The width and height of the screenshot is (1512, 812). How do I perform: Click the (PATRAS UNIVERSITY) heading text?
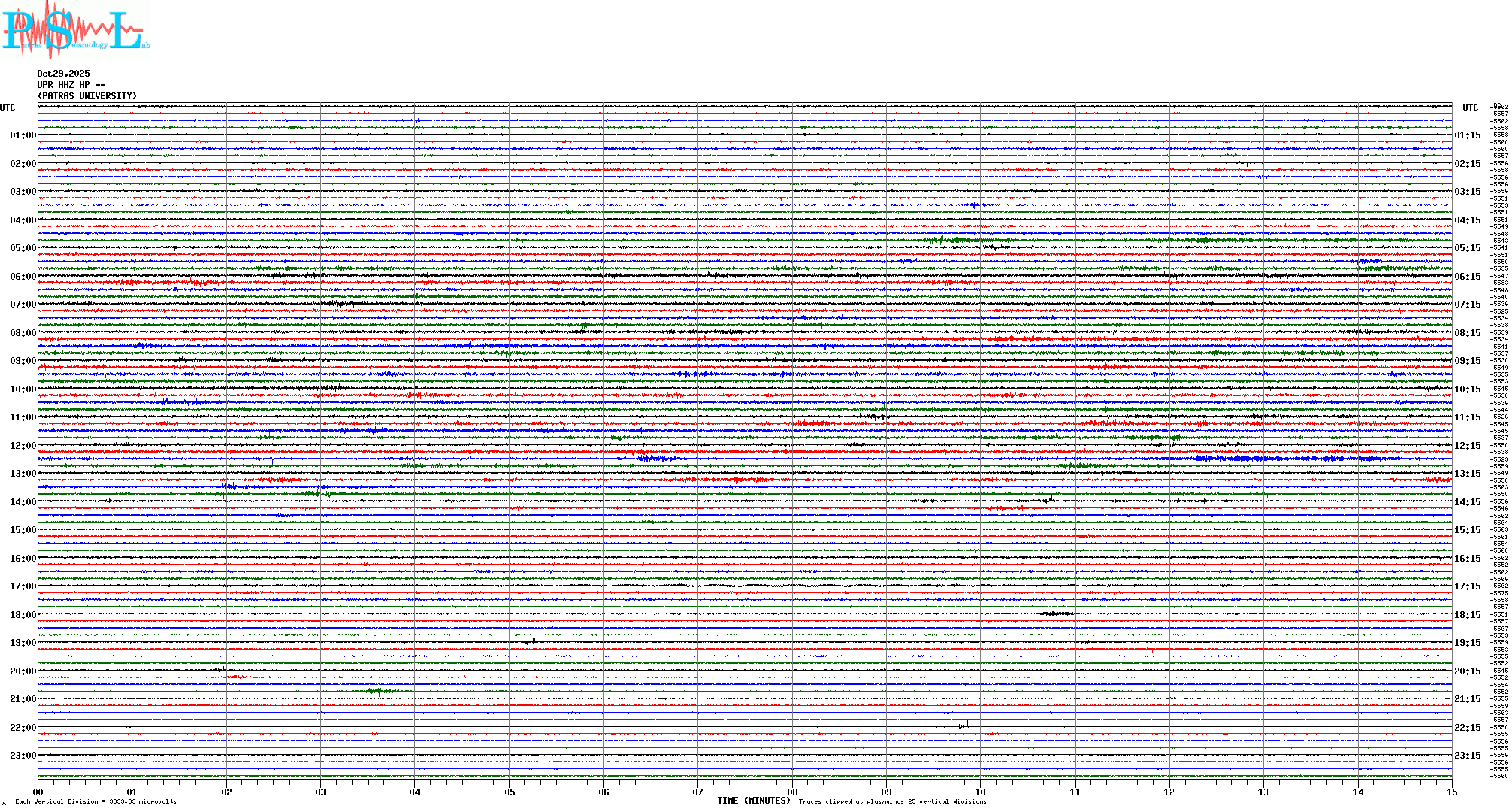(x=87, y=96)
